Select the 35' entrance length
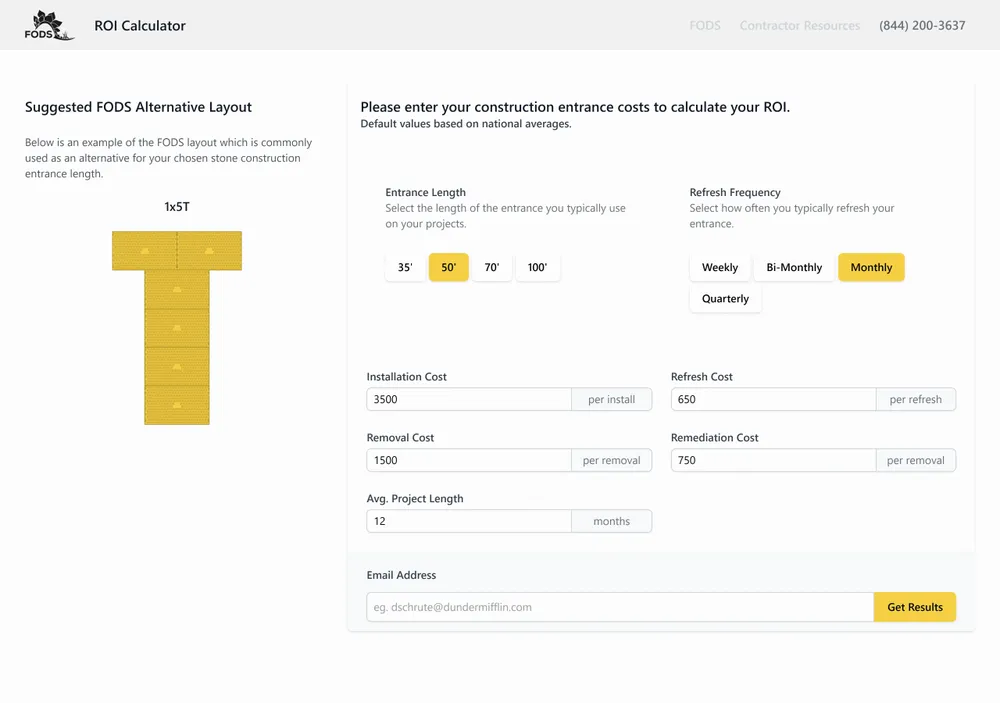Viewport: 1000px width, 703px height. 405,267
